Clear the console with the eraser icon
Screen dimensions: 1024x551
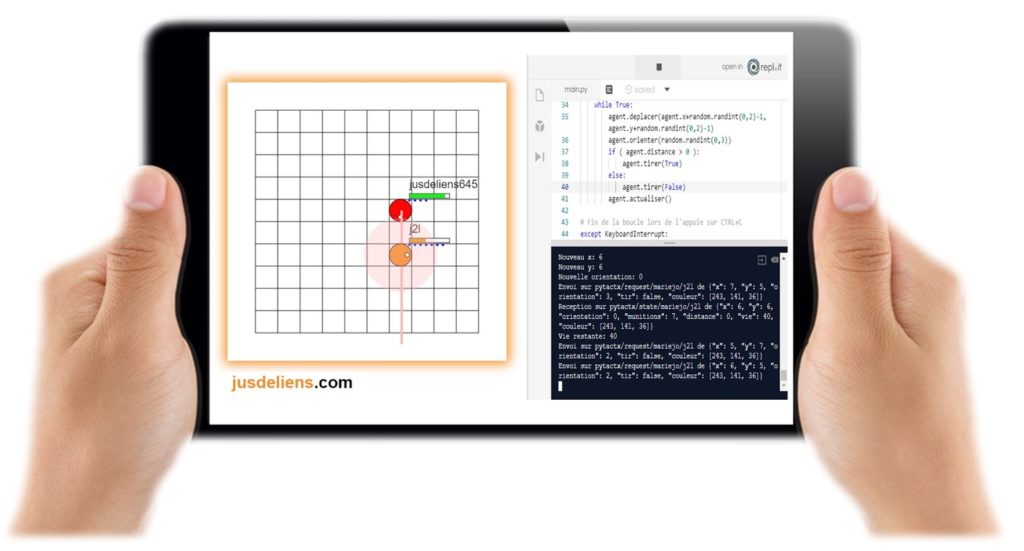[x=775, y=260]
